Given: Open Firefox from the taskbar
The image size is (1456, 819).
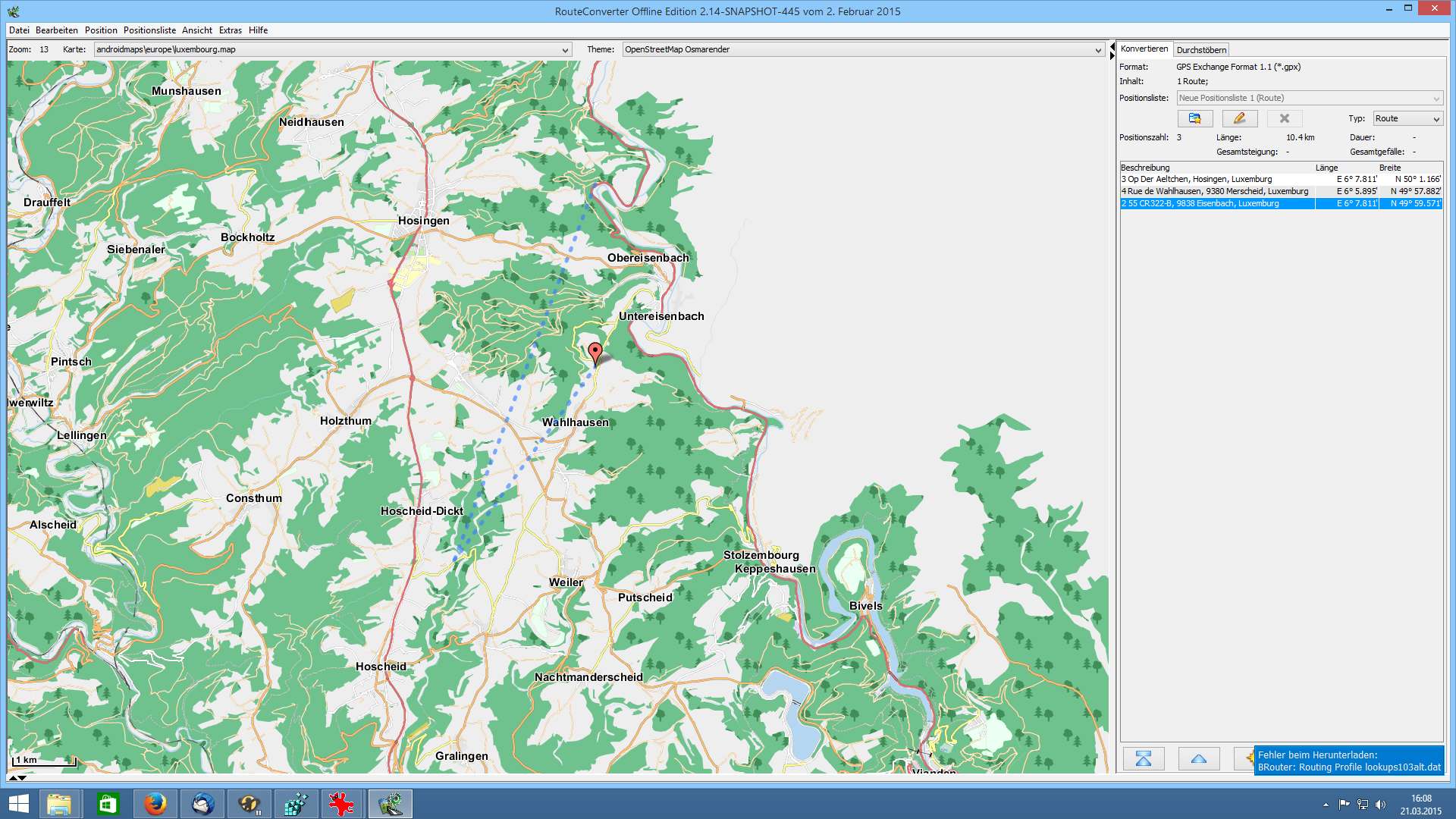Looking at the screenshot, I should [x=155, y=803].
